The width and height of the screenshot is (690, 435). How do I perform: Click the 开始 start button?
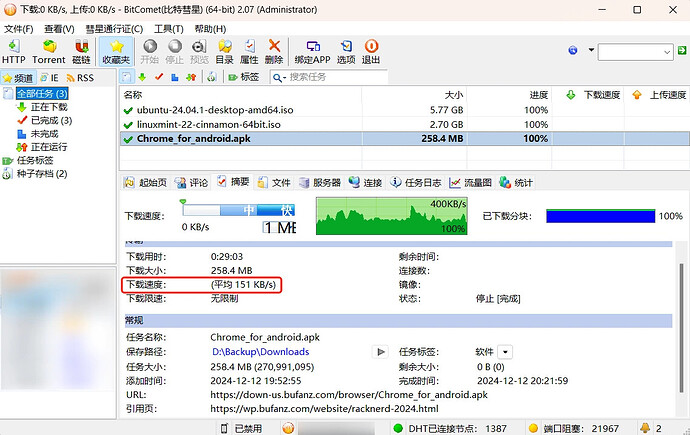[x=150, y=51]
